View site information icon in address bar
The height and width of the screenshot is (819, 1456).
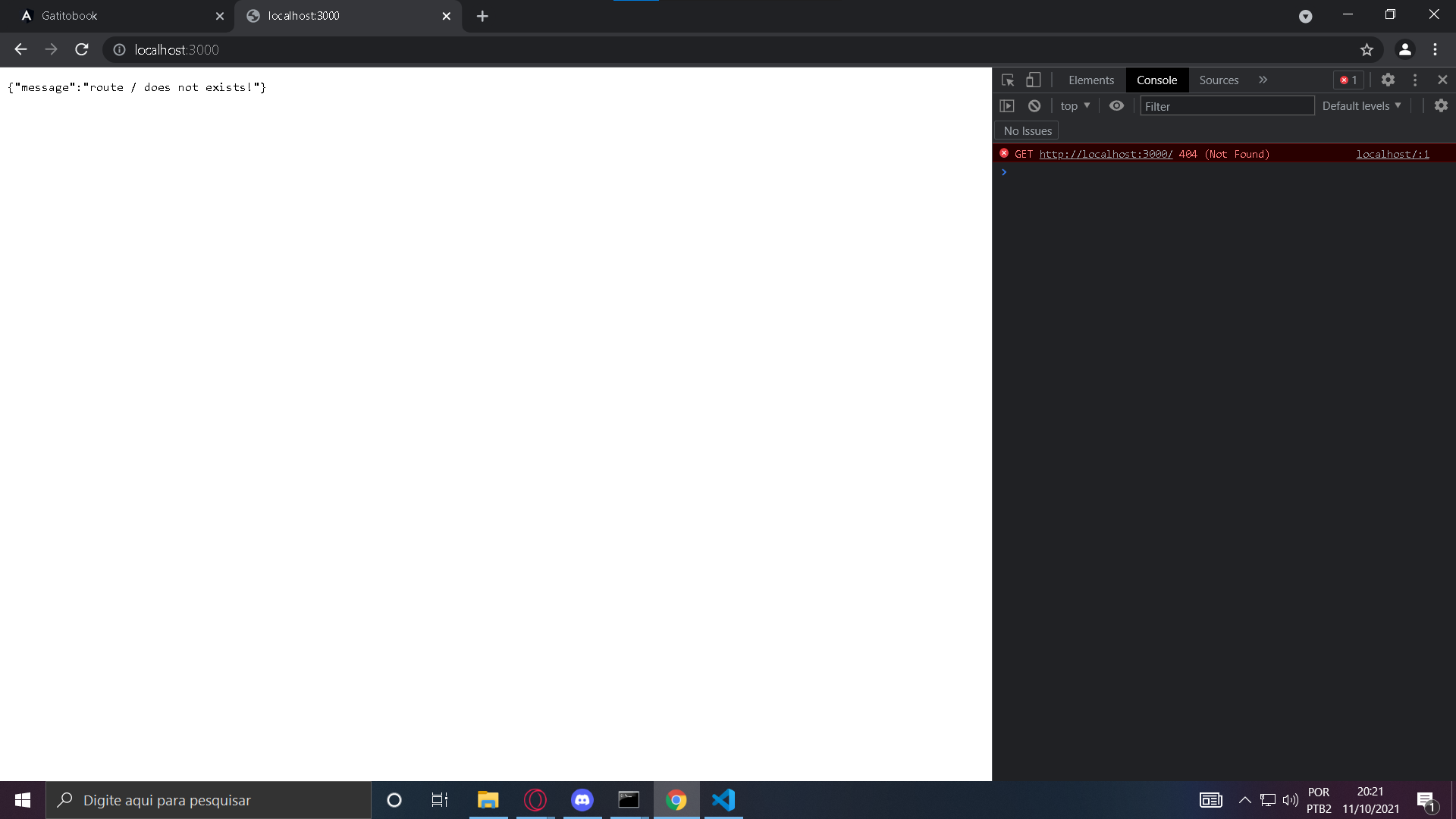pos(119,49)
